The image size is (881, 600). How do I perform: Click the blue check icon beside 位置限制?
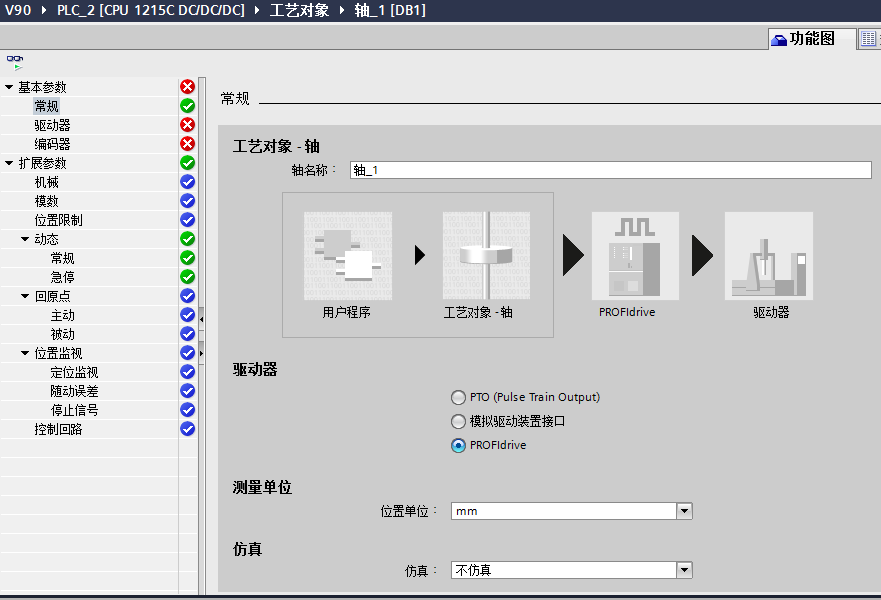point(188,220)
